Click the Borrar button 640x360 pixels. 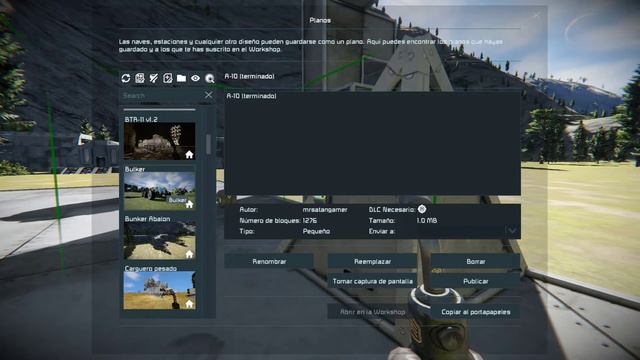click(476, 261)
